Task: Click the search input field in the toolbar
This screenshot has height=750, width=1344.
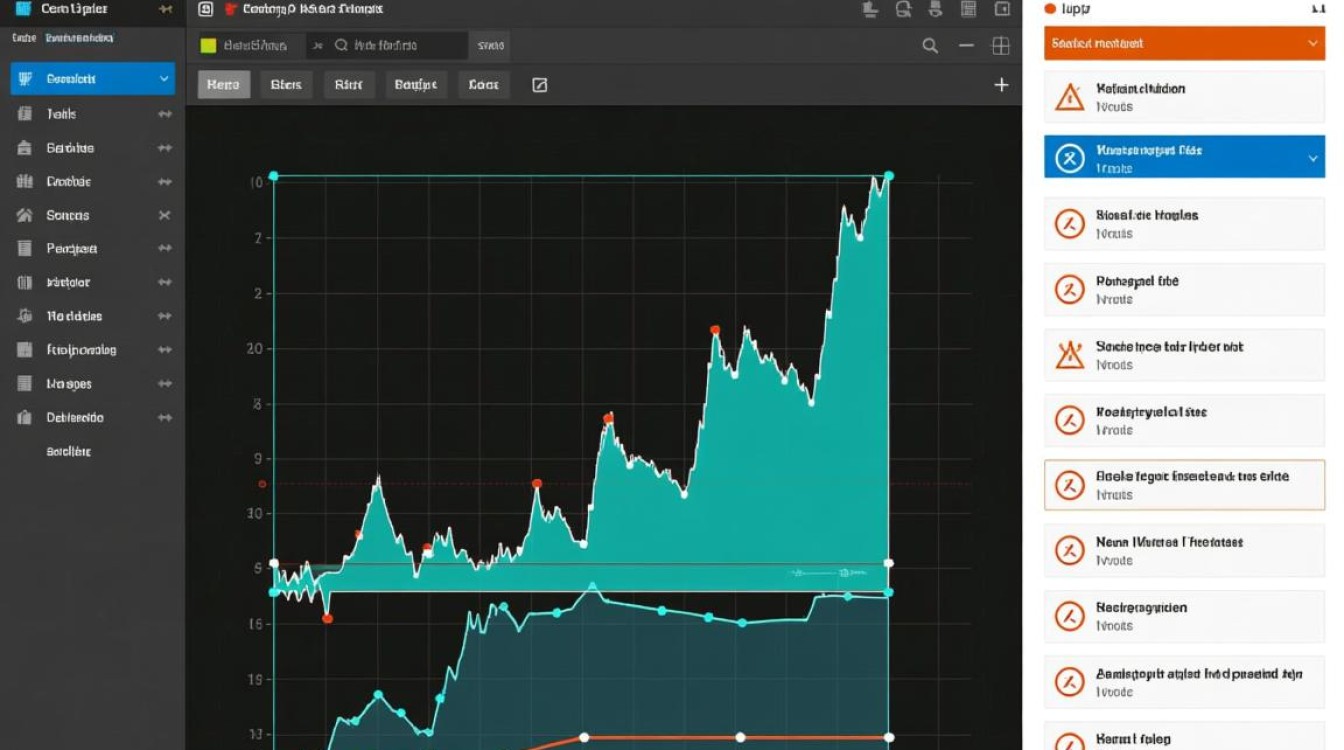Action: point(400,46)
